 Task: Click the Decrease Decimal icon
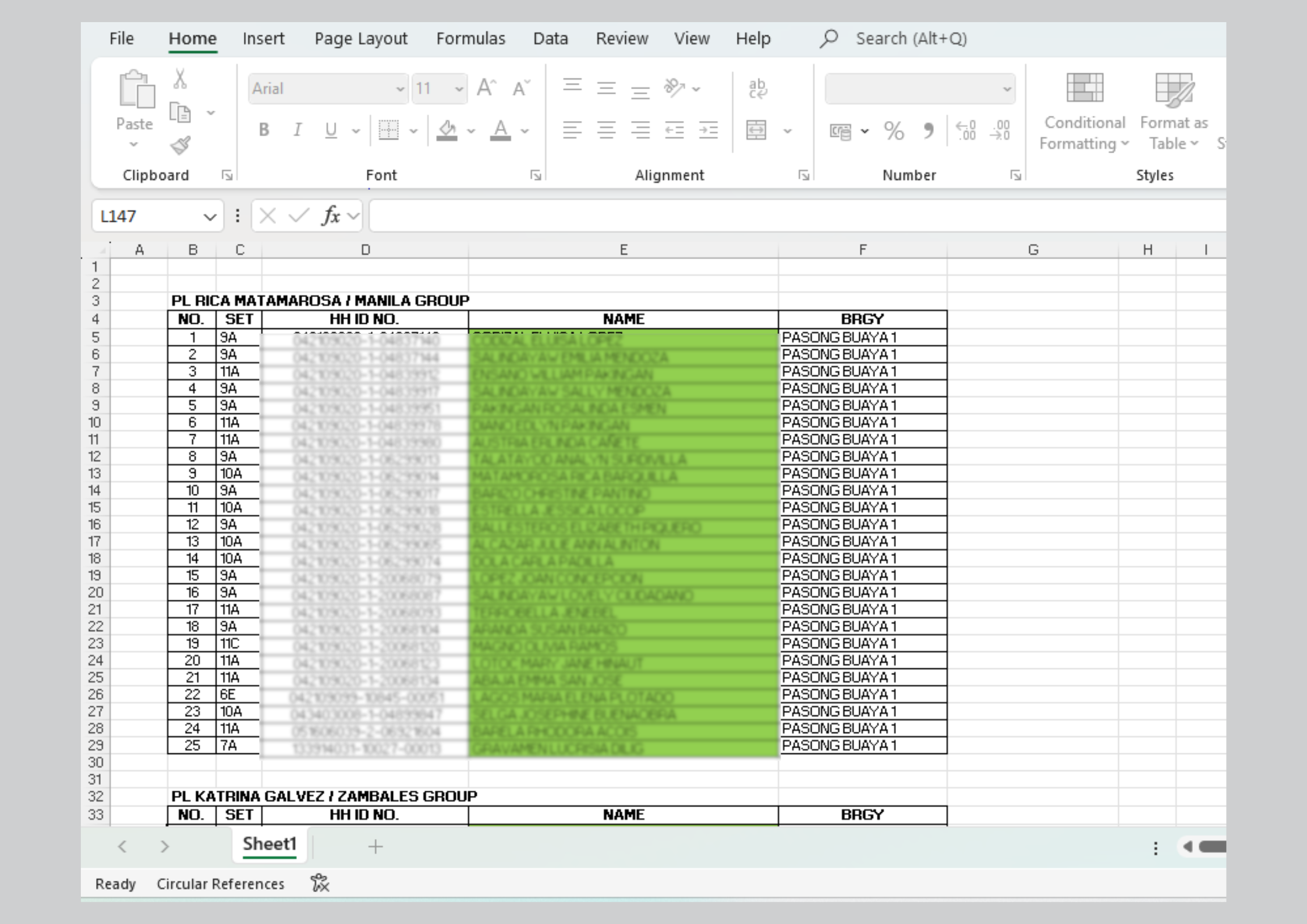point(1000,130)
